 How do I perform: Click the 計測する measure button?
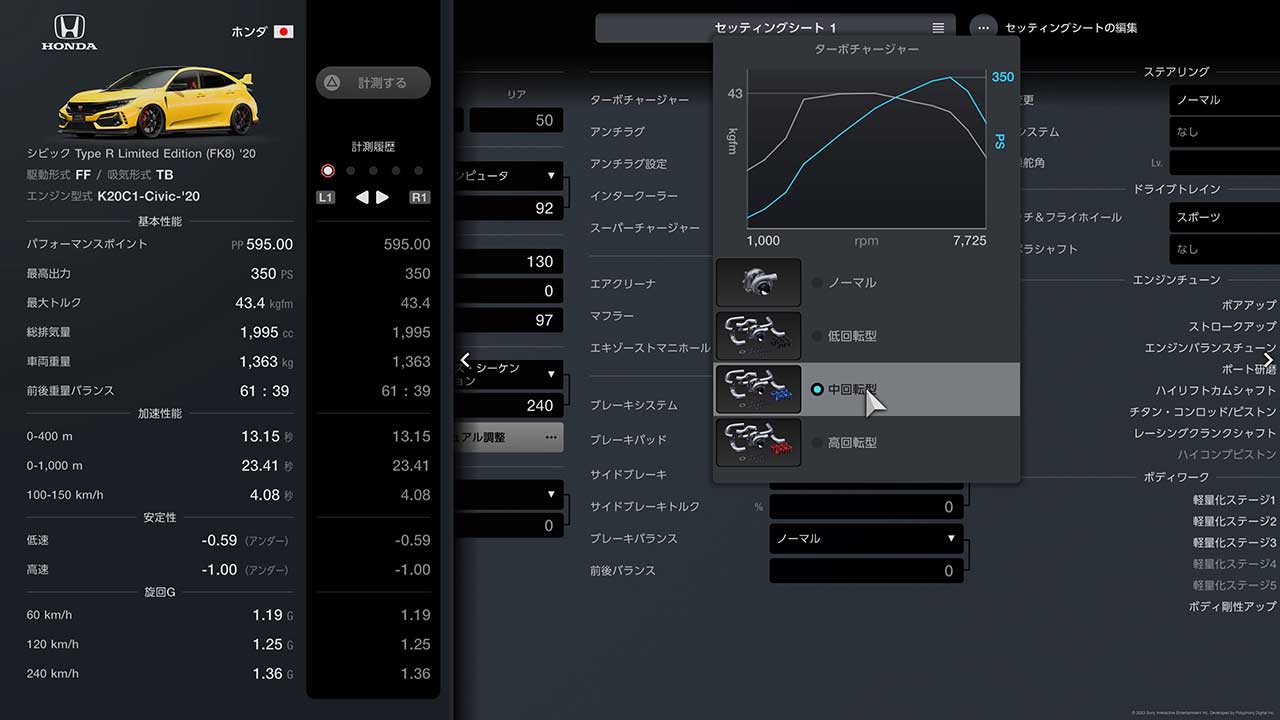373,83
